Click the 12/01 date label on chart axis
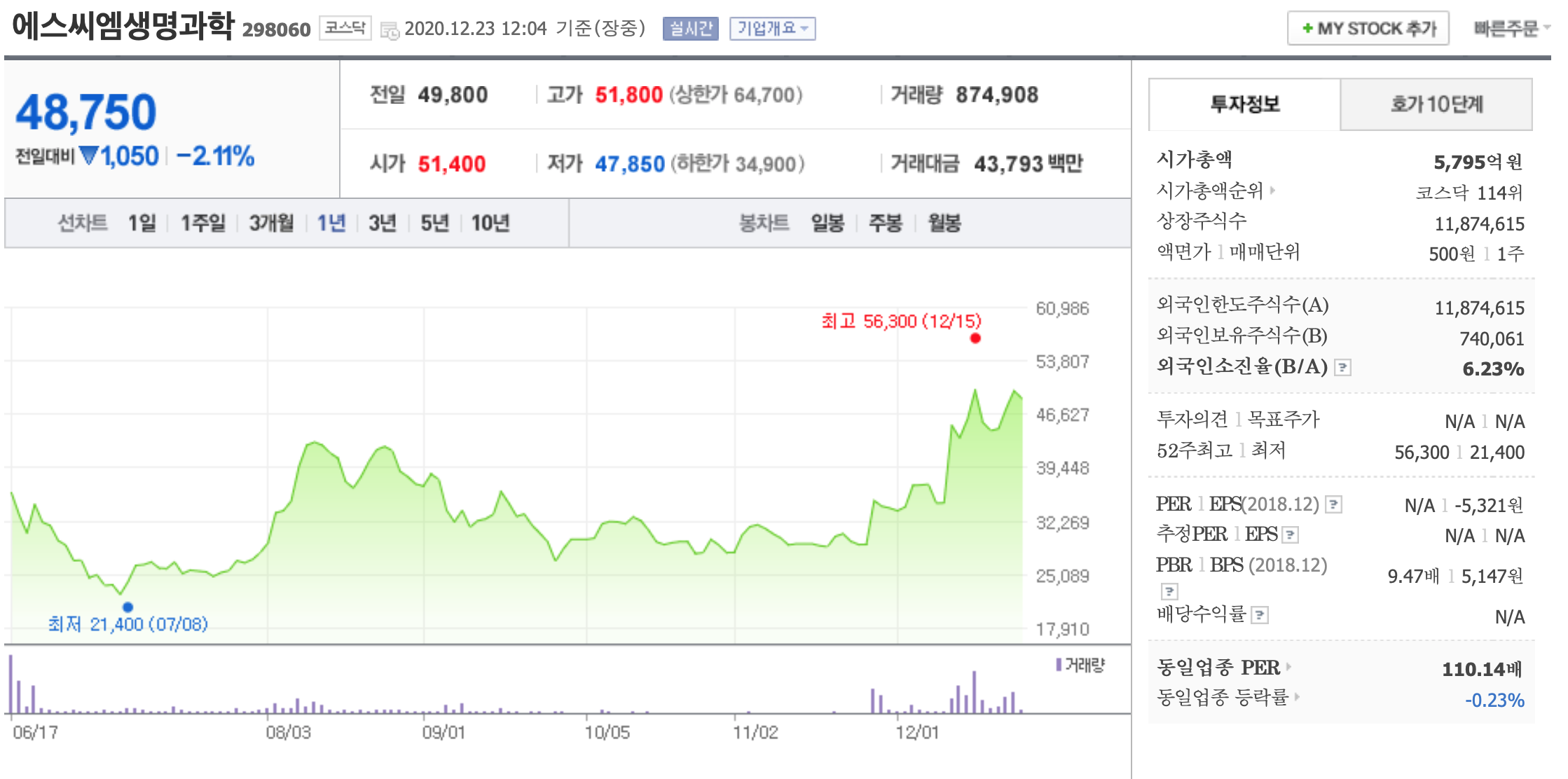Screen dimensions: 1568x779 coord(916,733)
